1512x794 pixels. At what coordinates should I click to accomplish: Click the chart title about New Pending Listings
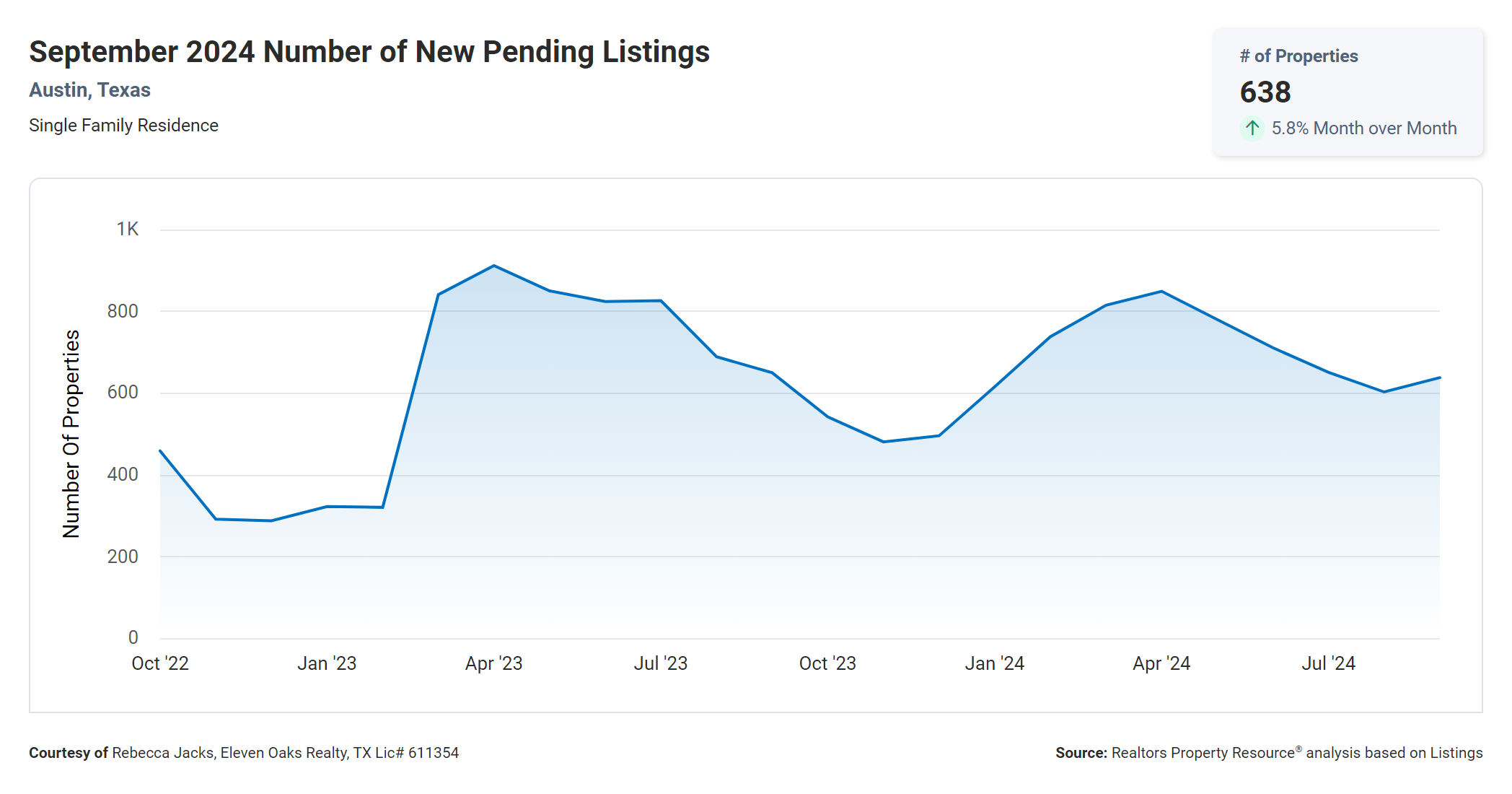tap(369, 52)
